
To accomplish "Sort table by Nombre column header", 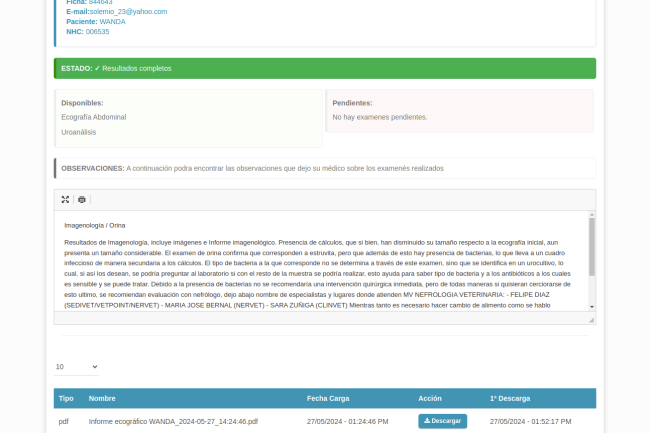I will (x=102, y=398).
